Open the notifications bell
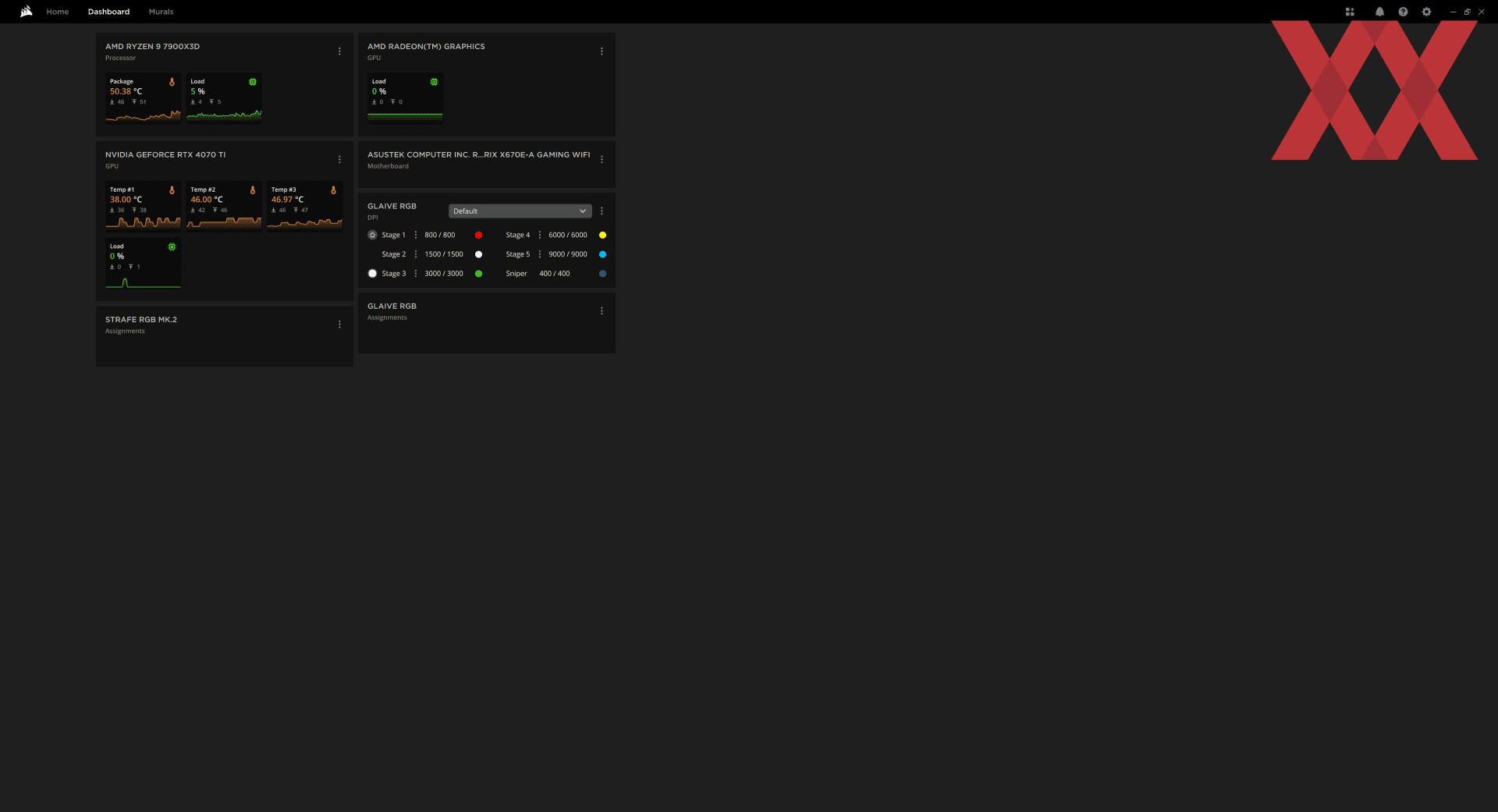Screen dimensions: 1498x812 click(x=1379, y=12)
